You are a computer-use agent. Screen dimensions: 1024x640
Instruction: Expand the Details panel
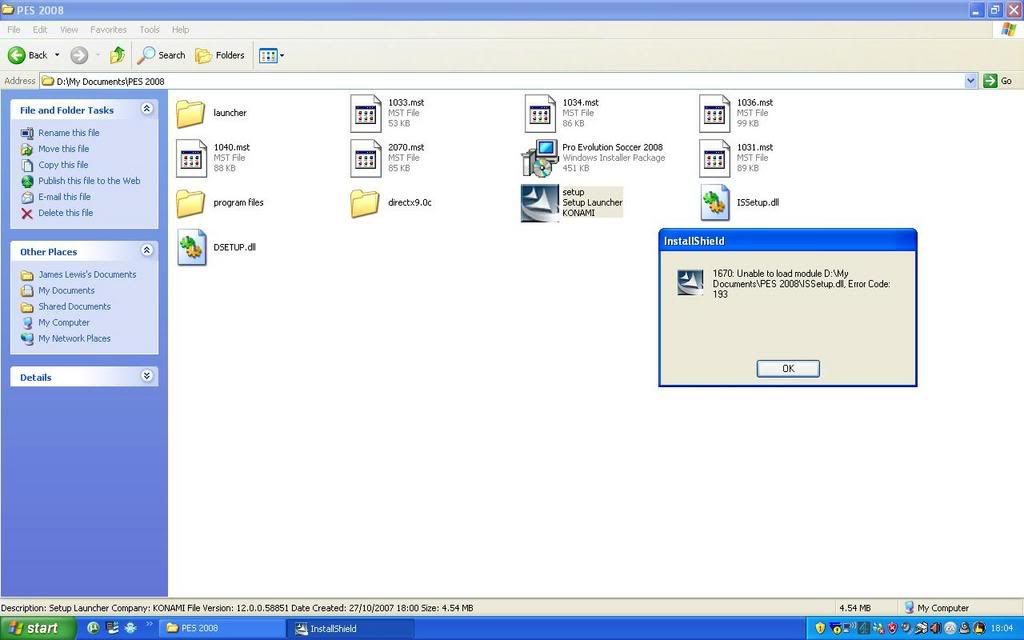[x=147, y=376]
